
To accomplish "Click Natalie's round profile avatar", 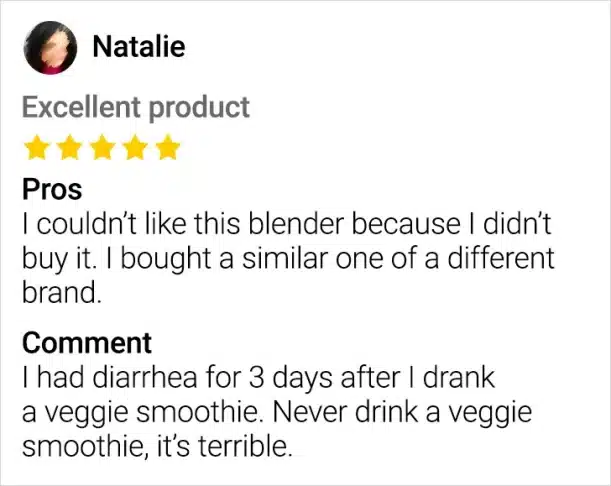I will 50,48.
